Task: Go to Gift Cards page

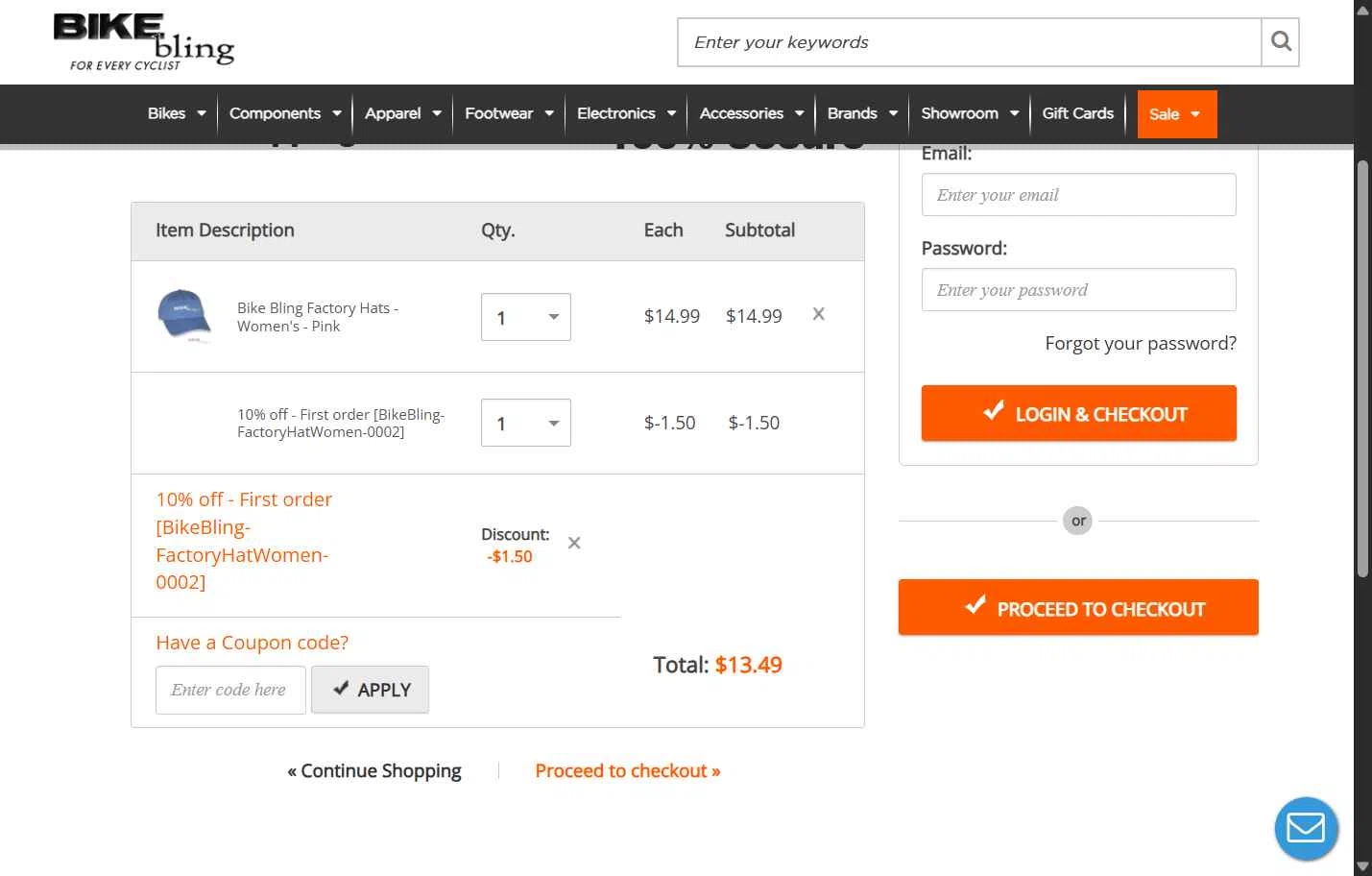Action: [x=1078, y=113]
